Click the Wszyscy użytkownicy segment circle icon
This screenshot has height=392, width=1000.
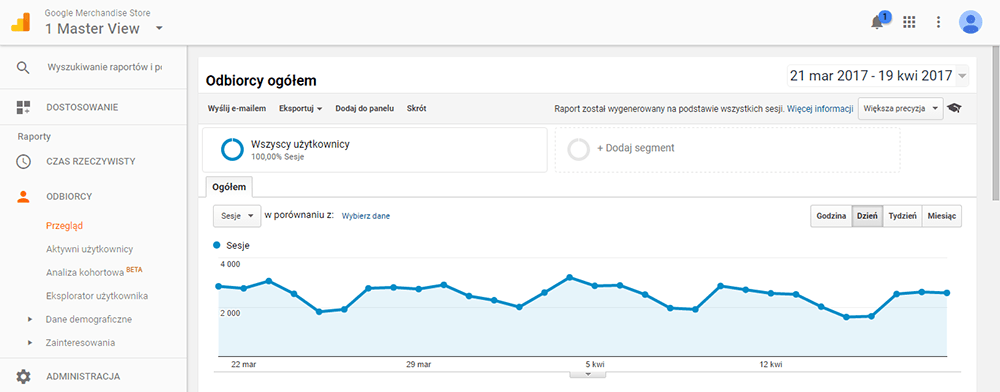[232, 149]
